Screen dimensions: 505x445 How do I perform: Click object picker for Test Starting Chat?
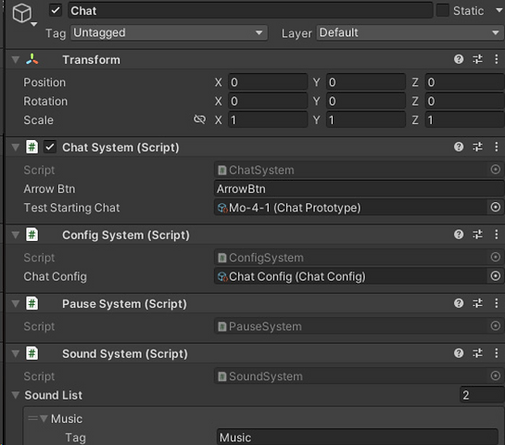[495, 207]
